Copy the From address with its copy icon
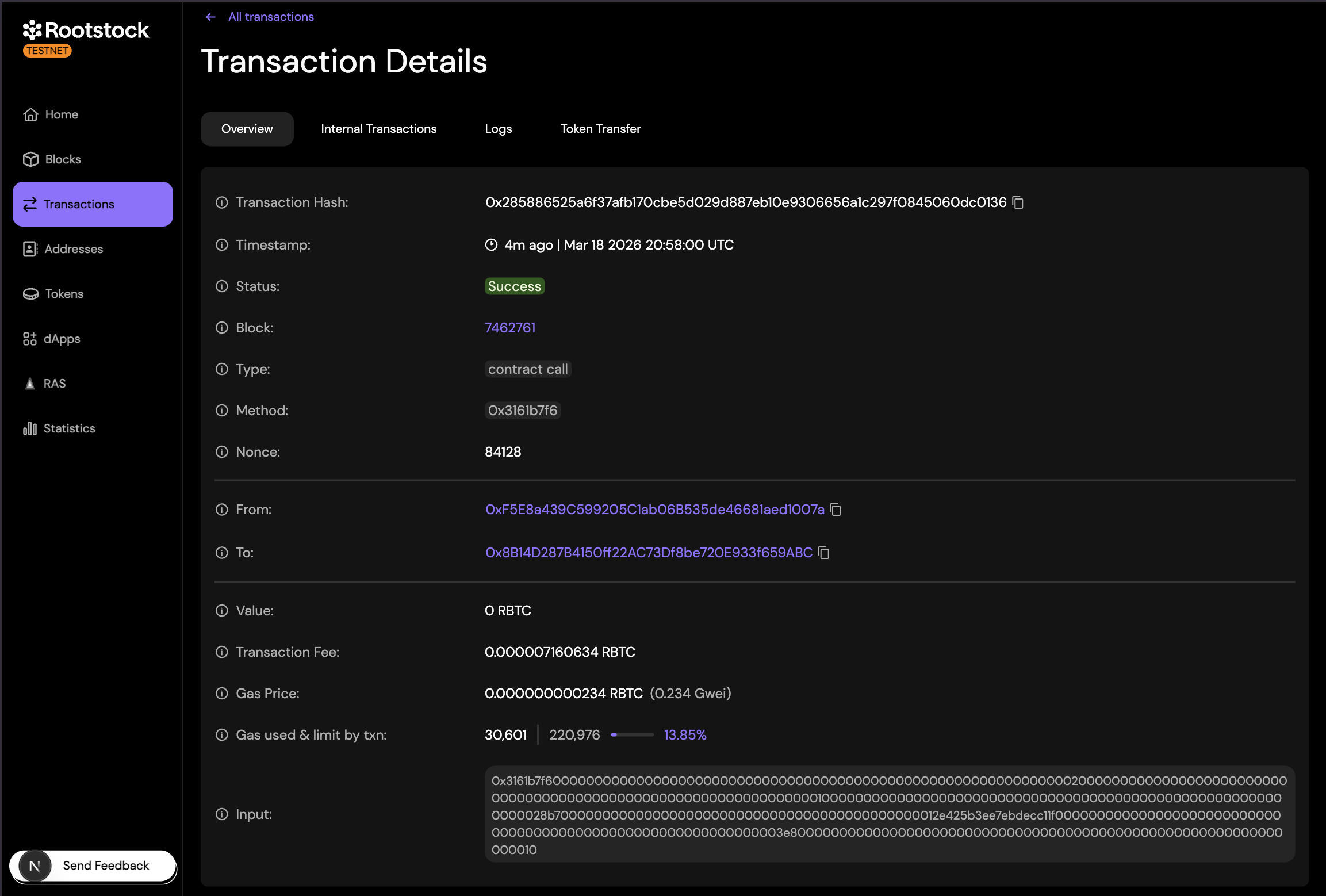 point(836,510)
